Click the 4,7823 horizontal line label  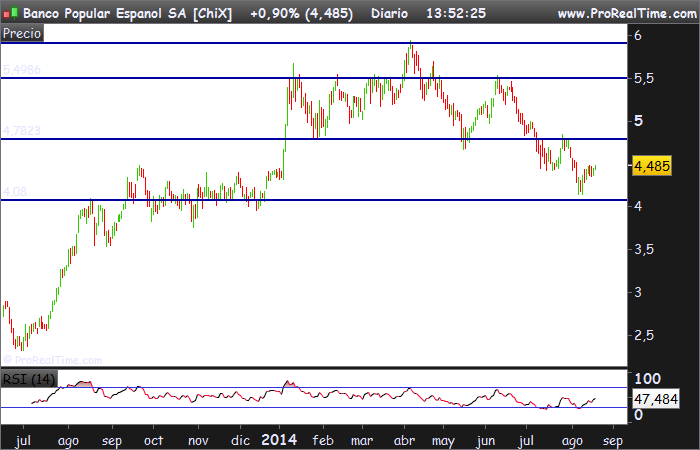[x=21, y=130]
